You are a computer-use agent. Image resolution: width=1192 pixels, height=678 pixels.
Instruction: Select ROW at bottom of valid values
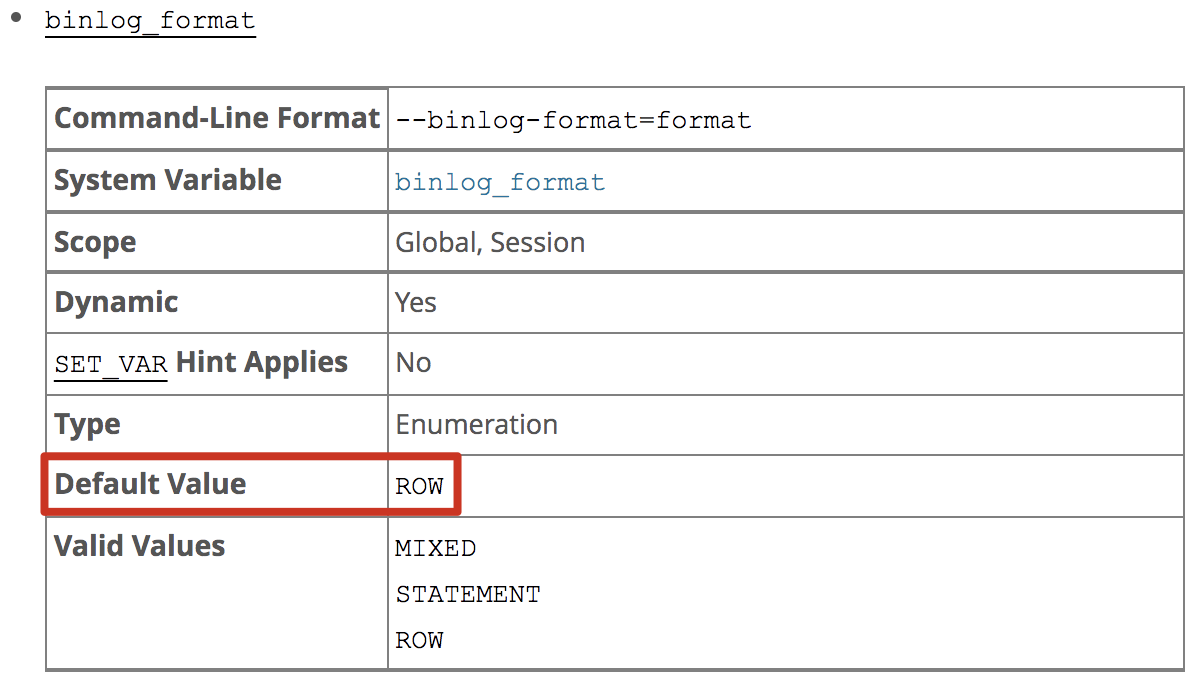pos(420,641)
